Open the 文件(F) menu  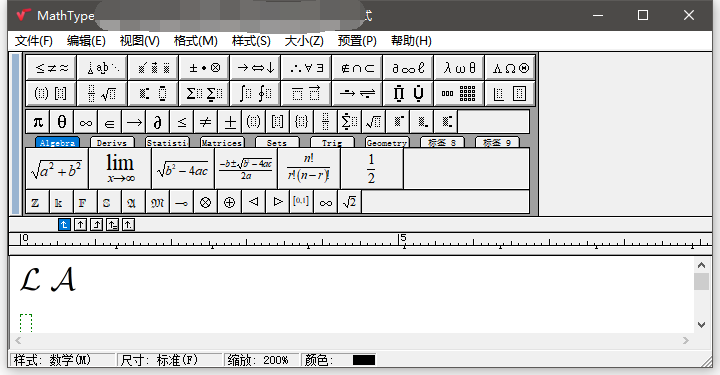[x=34, y=41]
